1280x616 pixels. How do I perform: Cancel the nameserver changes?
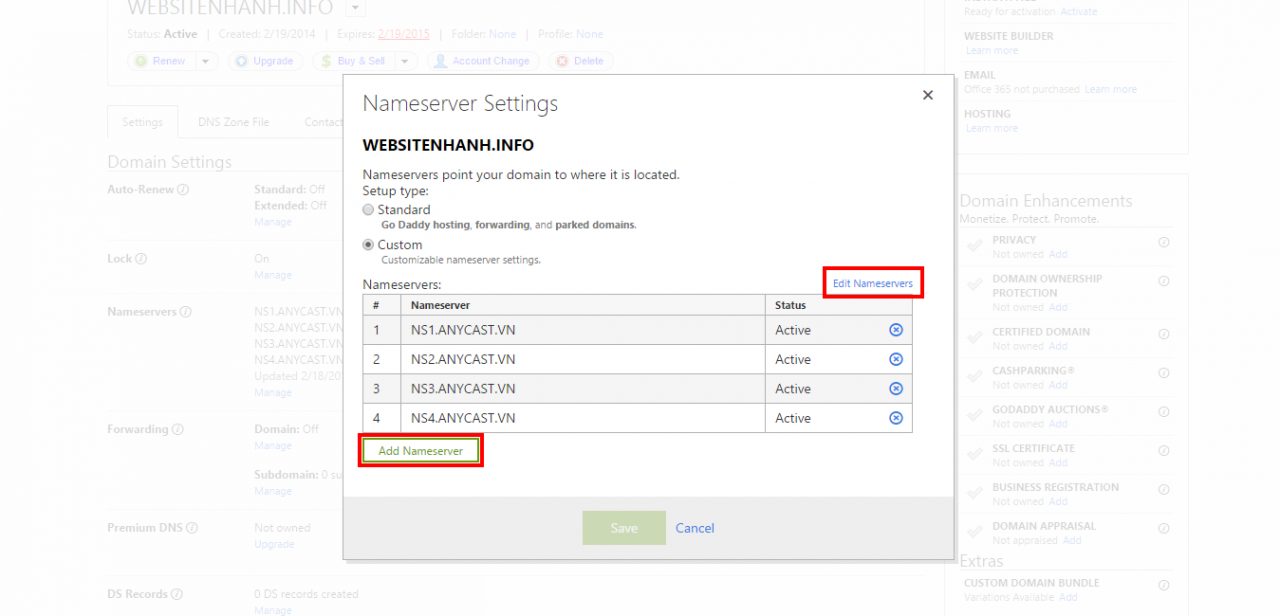click(x=695, y=528)
